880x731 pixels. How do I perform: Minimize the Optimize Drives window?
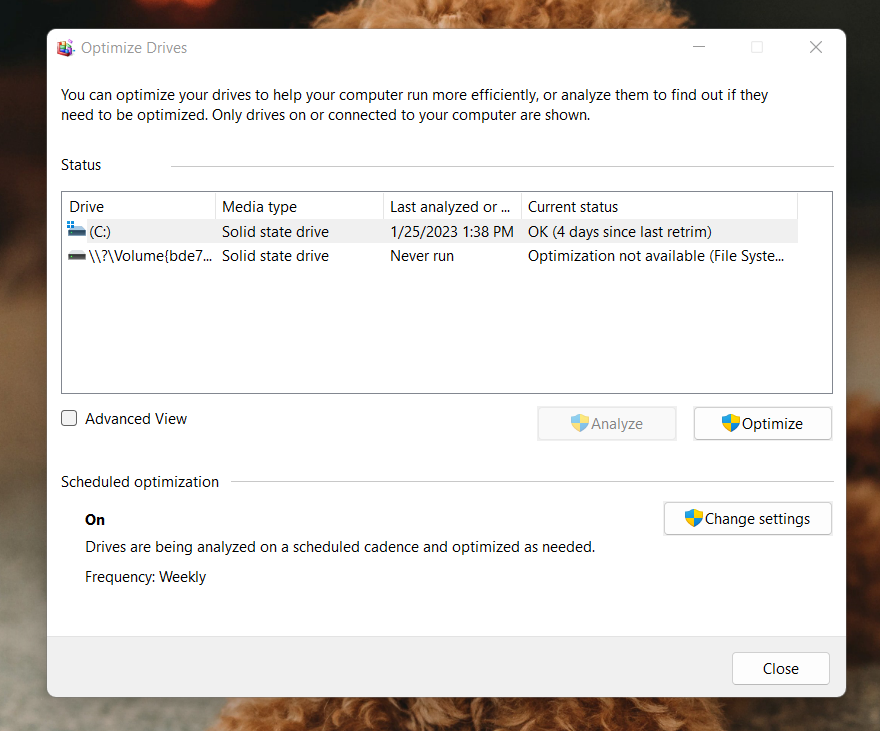(x=699, y=47)
